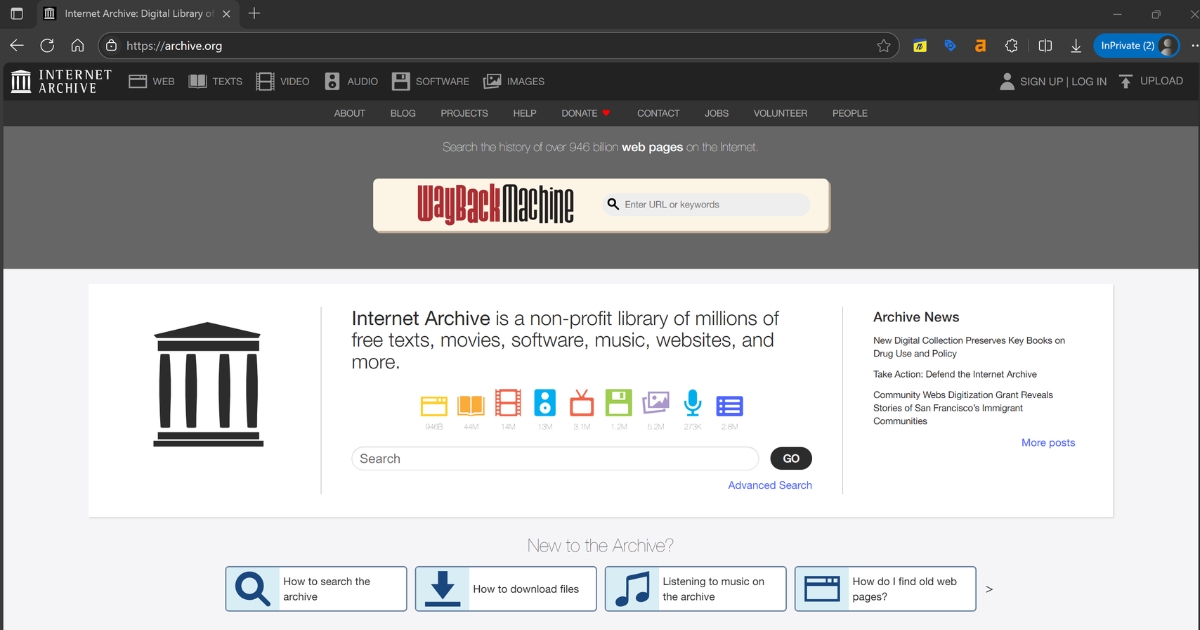Open the How to download files card
Screen dimensions: 1200x630
pyautogui.click(x=505, y=589)
